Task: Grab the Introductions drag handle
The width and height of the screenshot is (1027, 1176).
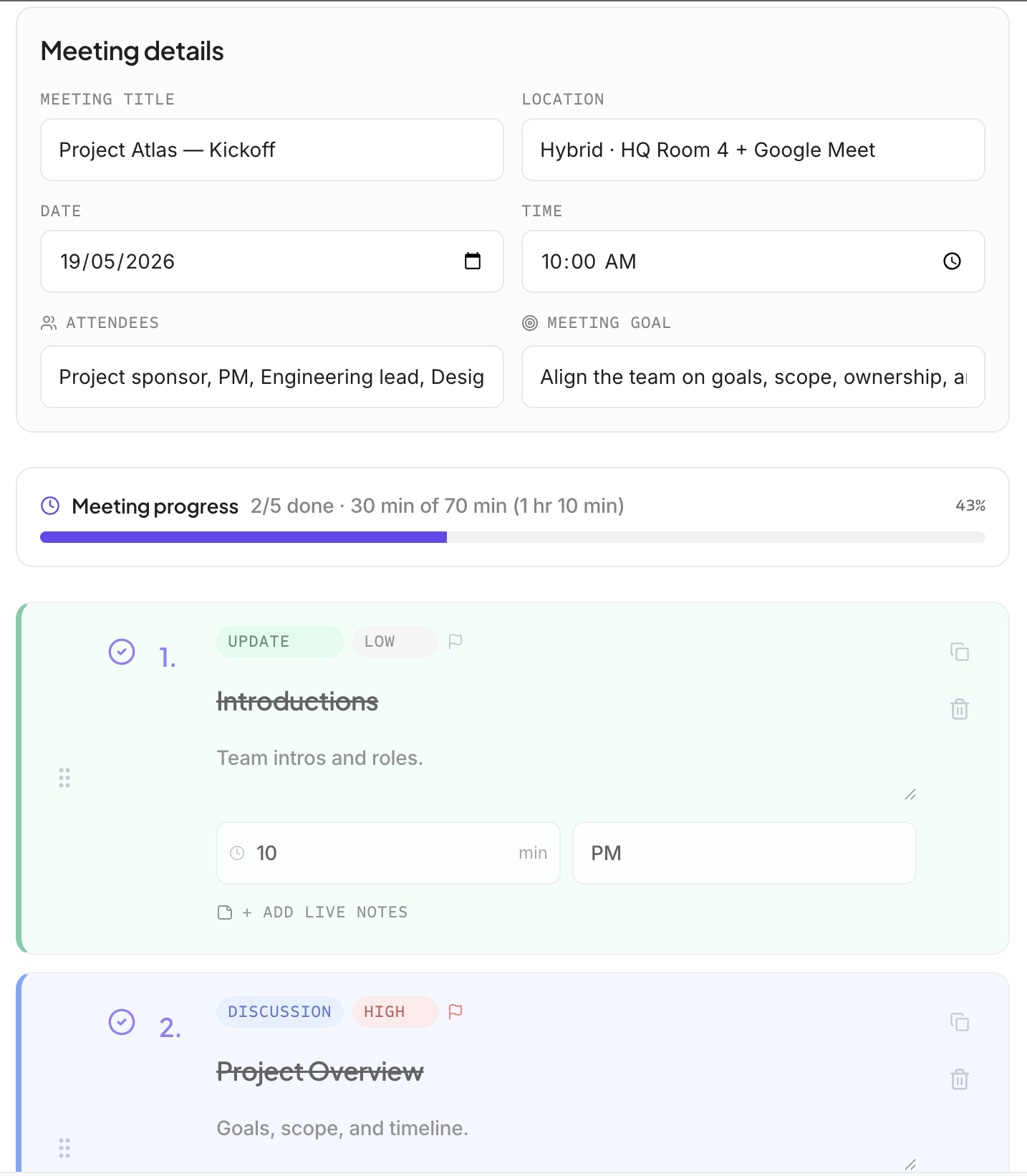Action: pos(64,778)
